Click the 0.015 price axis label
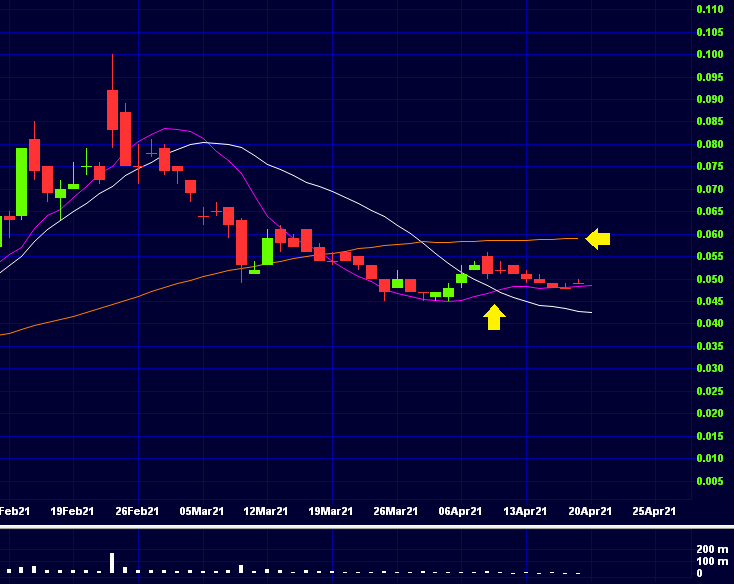This screenshot has height=584, width=734. [x=710, y=436]
